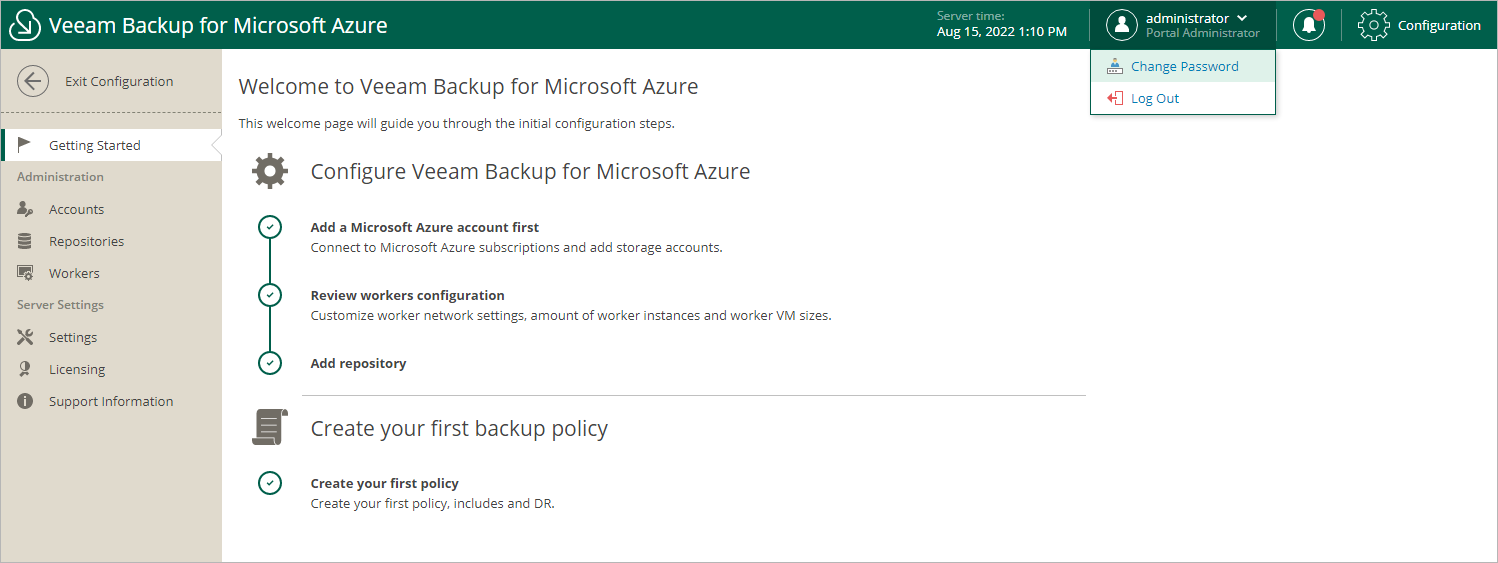Click the Add repository step
1498x563 pixels.
pyautogui.click(x=358, y=363)
